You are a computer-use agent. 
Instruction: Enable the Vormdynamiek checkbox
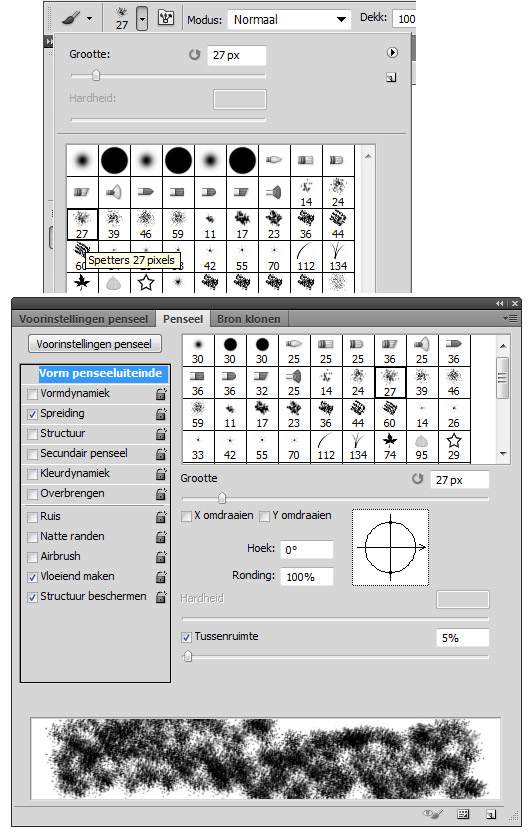pos(32,394)
